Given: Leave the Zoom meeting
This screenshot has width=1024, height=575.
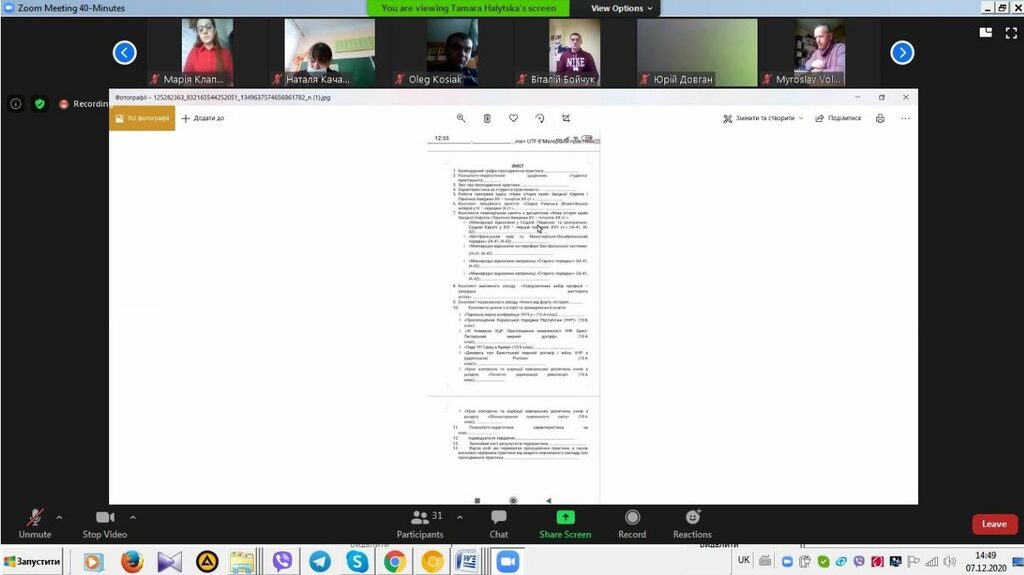Looking at the screenshot, I should [994, 524].
